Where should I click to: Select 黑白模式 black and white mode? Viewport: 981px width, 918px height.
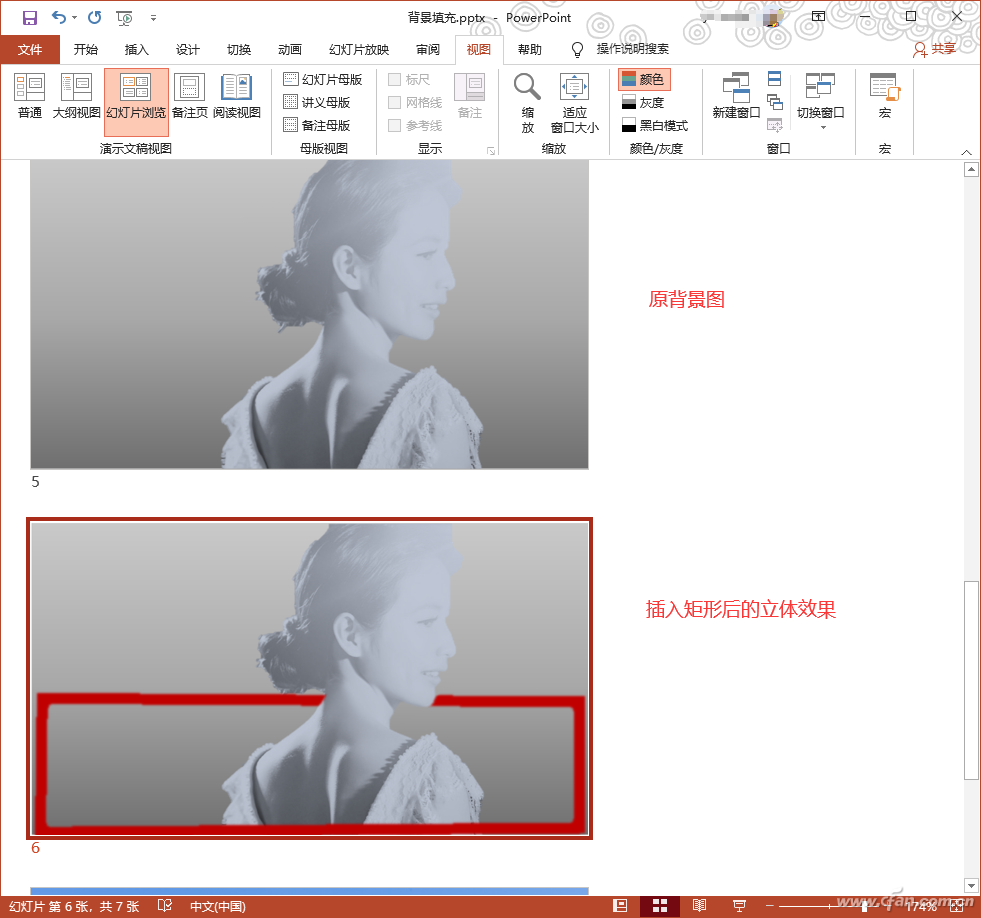click(655, 126)
